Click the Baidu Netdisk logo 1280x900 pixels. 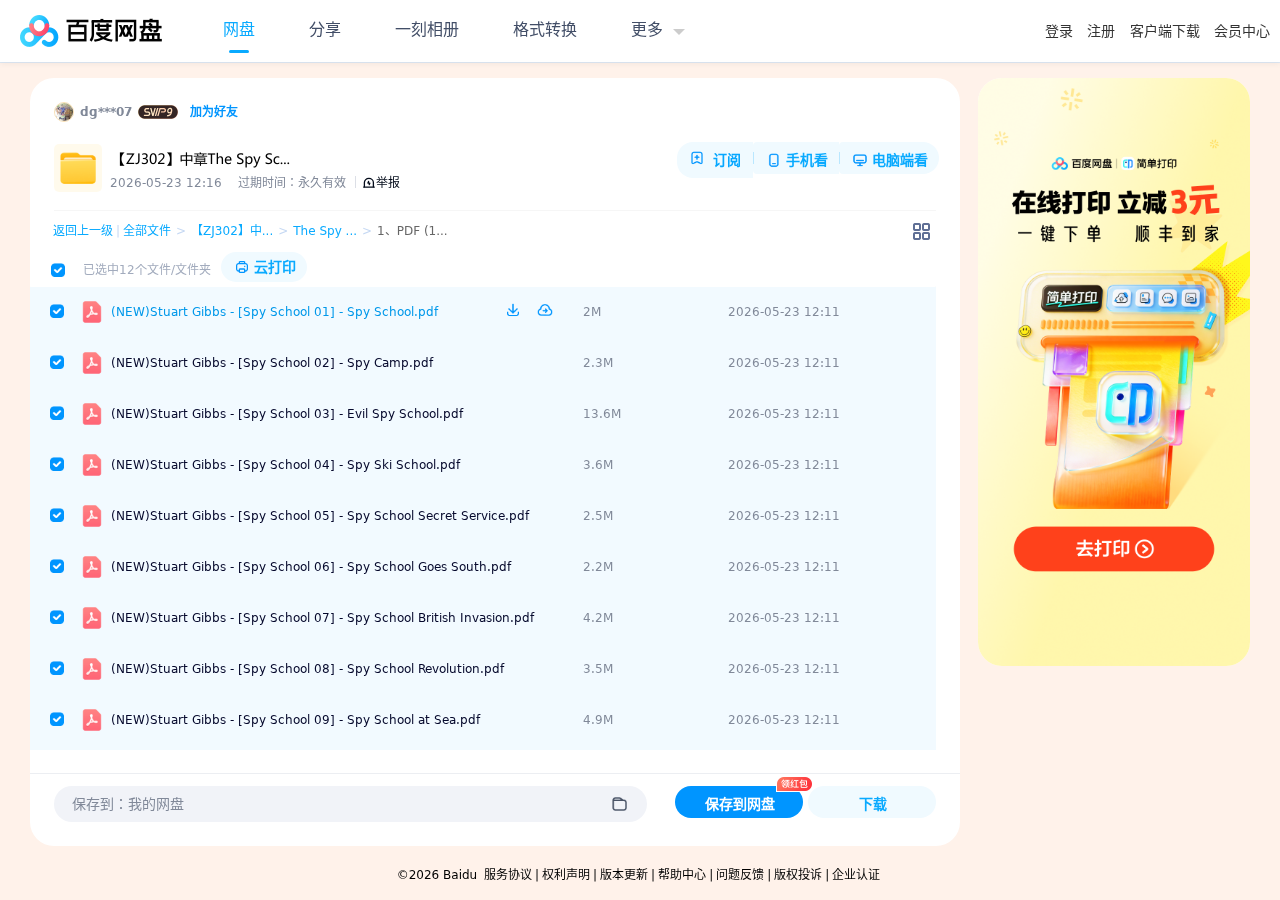click(91, 31)
